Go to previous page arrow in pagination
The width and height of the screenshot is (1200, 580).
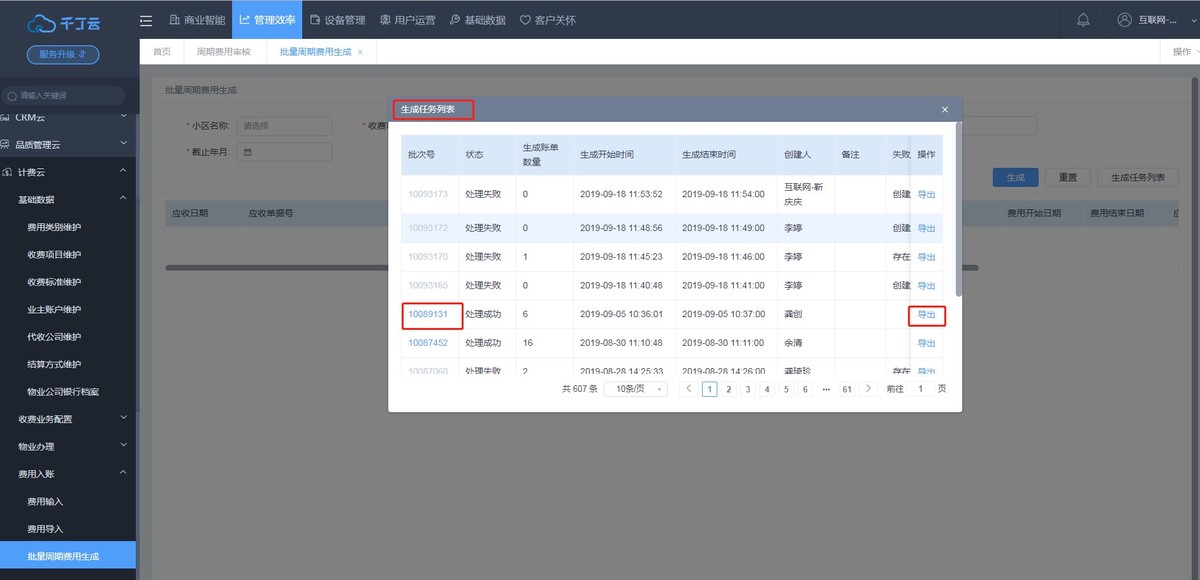click(x=688, y=389)
